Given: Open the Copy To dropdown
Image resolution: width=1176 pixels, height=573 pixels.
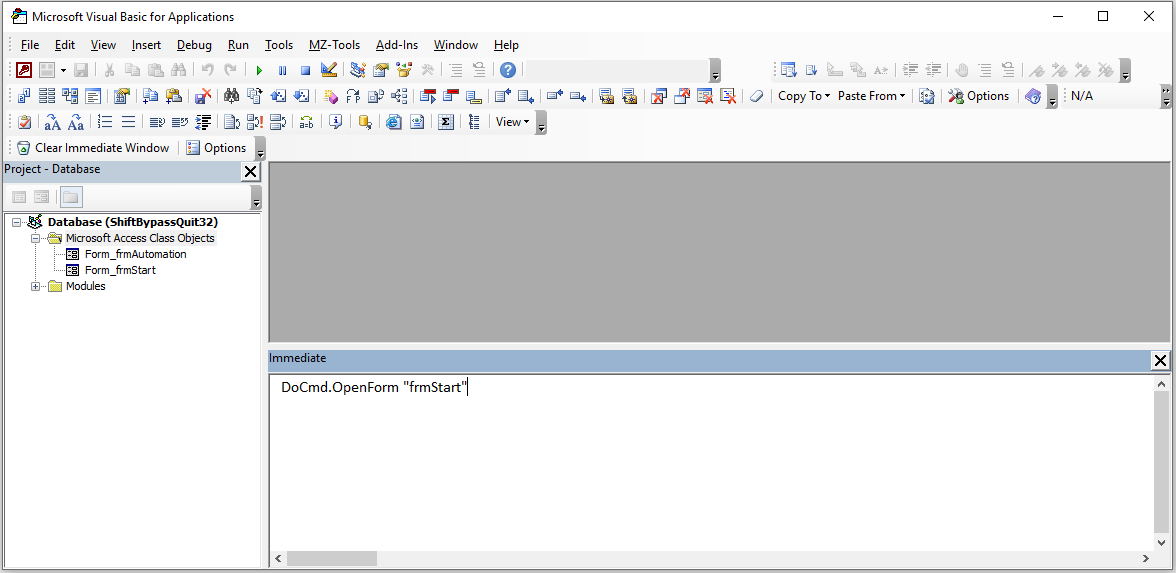Looking at the screenshot, I should point(804,96).
